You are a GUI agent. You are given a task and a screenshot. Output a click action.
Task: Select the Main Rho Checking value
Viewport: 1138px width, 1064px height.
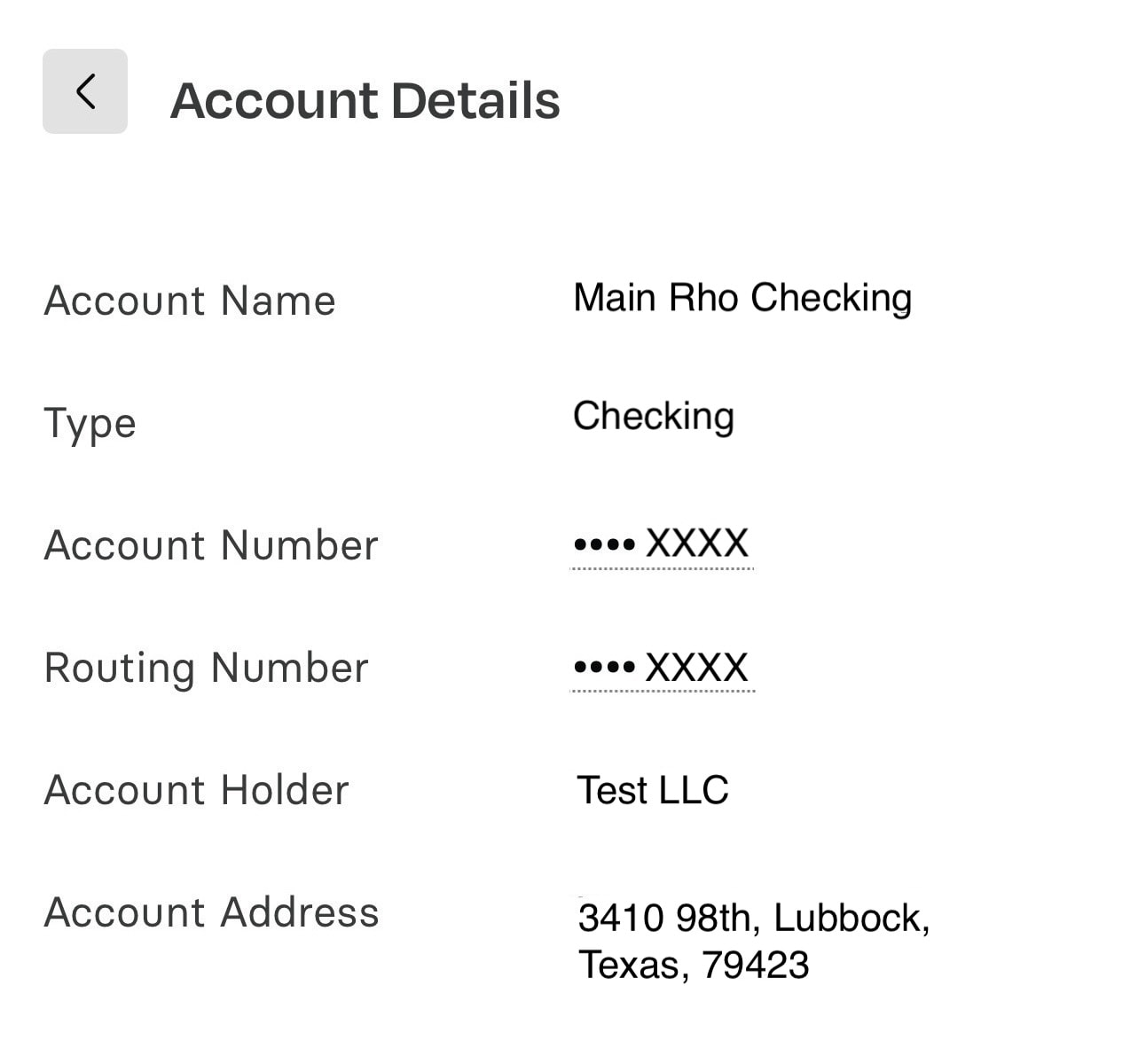[742, 299]
